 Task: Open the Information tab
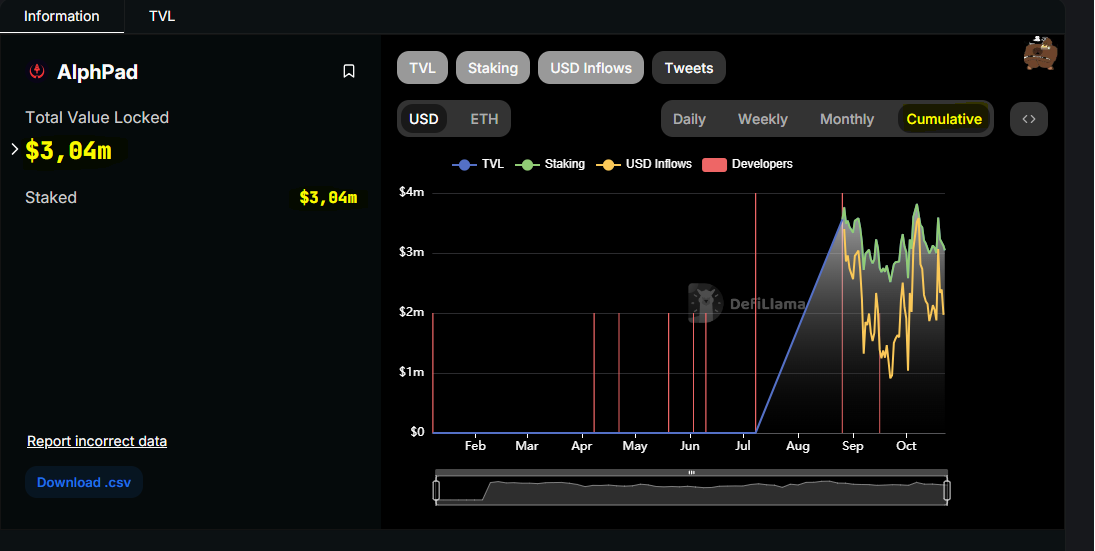point(61,16)
